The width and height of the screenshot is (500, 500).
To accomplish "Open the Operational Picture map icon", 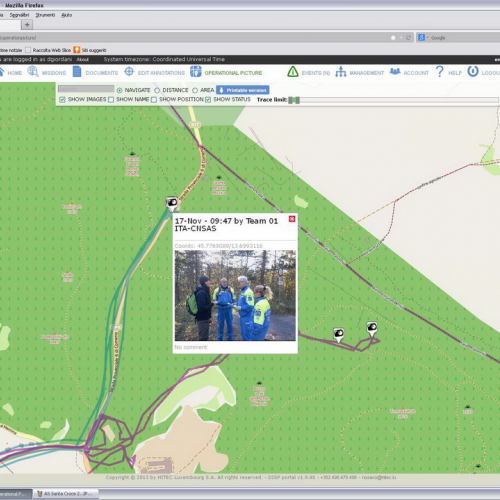I will (196, 71).
